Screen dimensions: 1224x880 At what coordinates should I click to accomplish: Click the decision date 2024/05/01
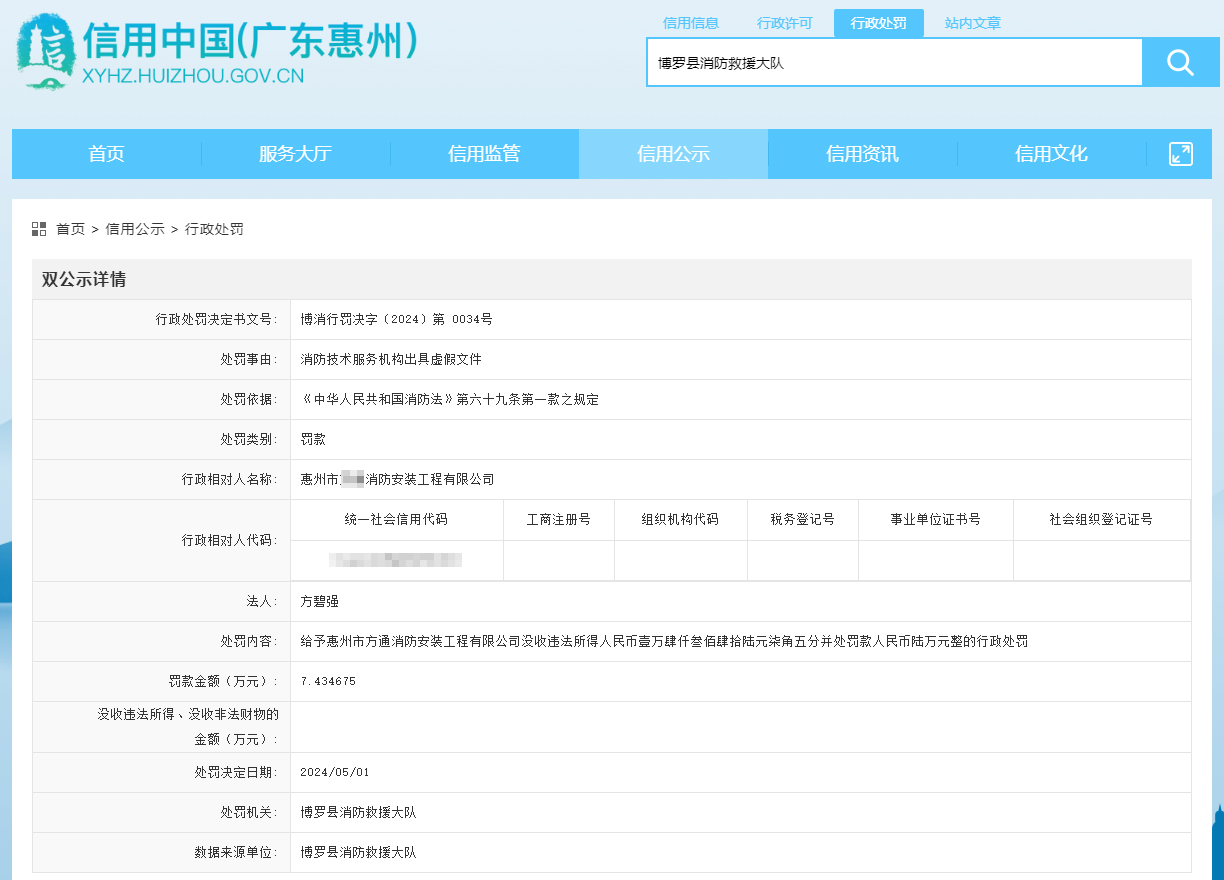point(335,773)
